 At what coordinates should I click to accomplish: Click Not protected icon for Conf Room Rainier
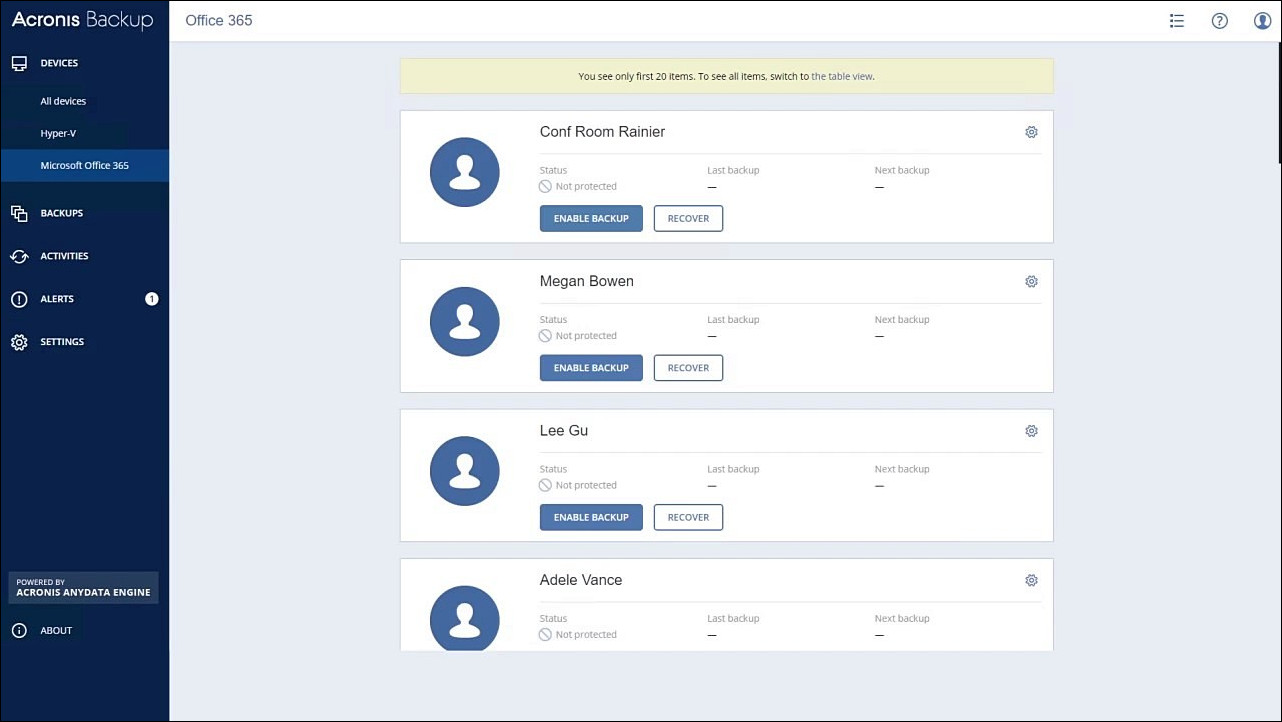click(x=545, y=186)
